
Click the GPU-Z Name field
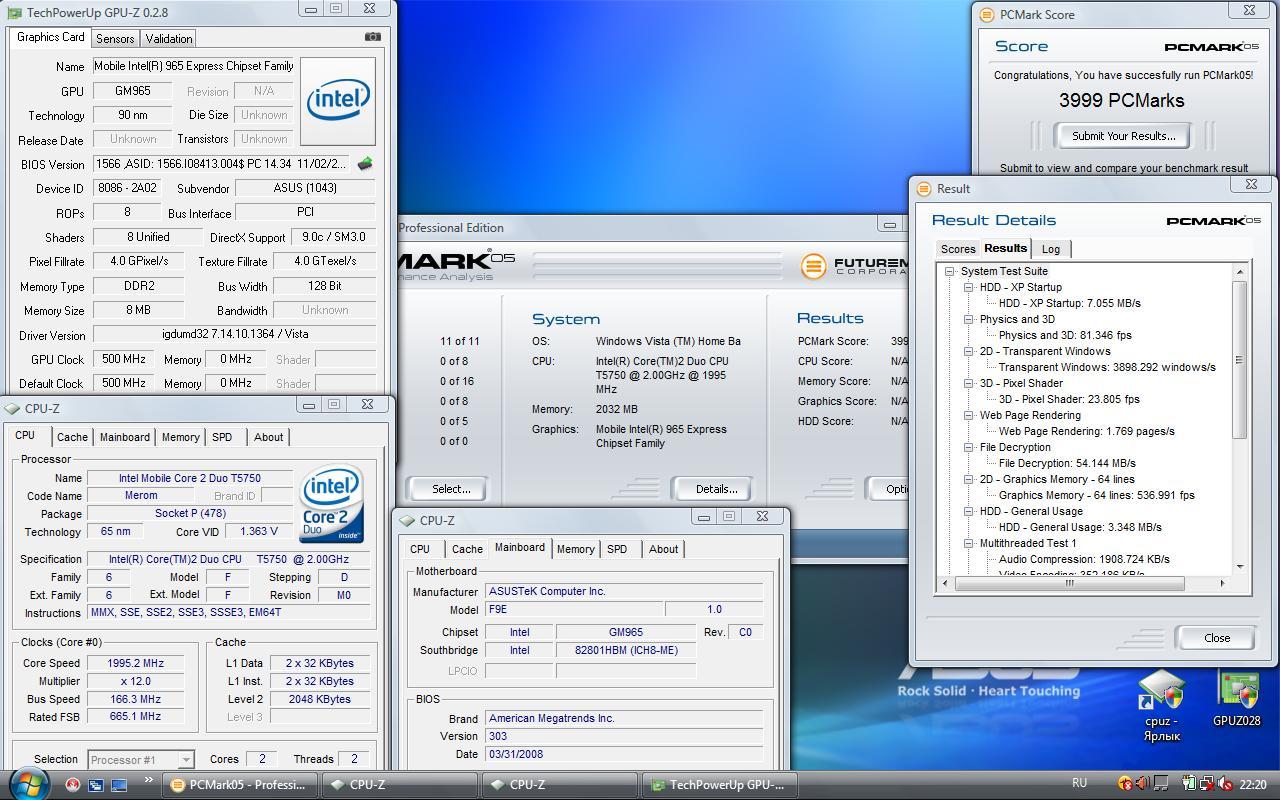click(194, 66)
